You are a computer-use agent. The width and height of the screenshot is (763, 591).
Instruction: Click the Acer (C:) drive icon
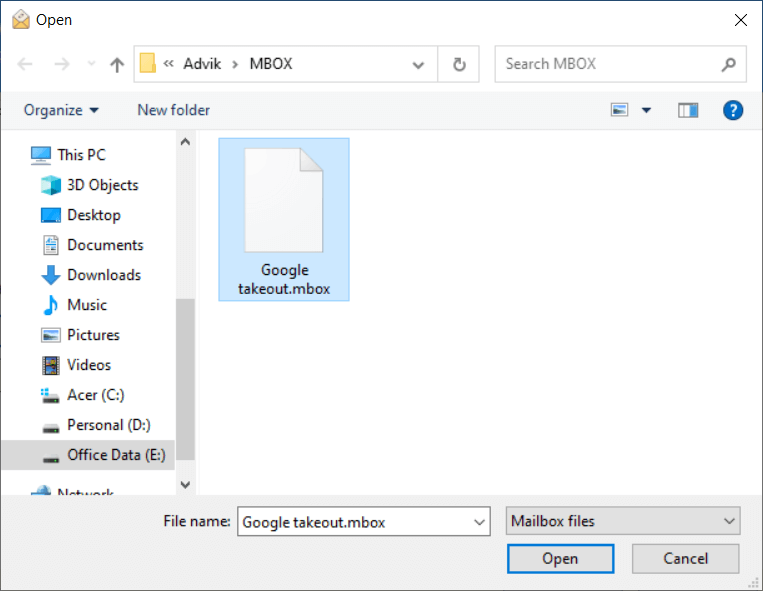(x=50, y=396)
